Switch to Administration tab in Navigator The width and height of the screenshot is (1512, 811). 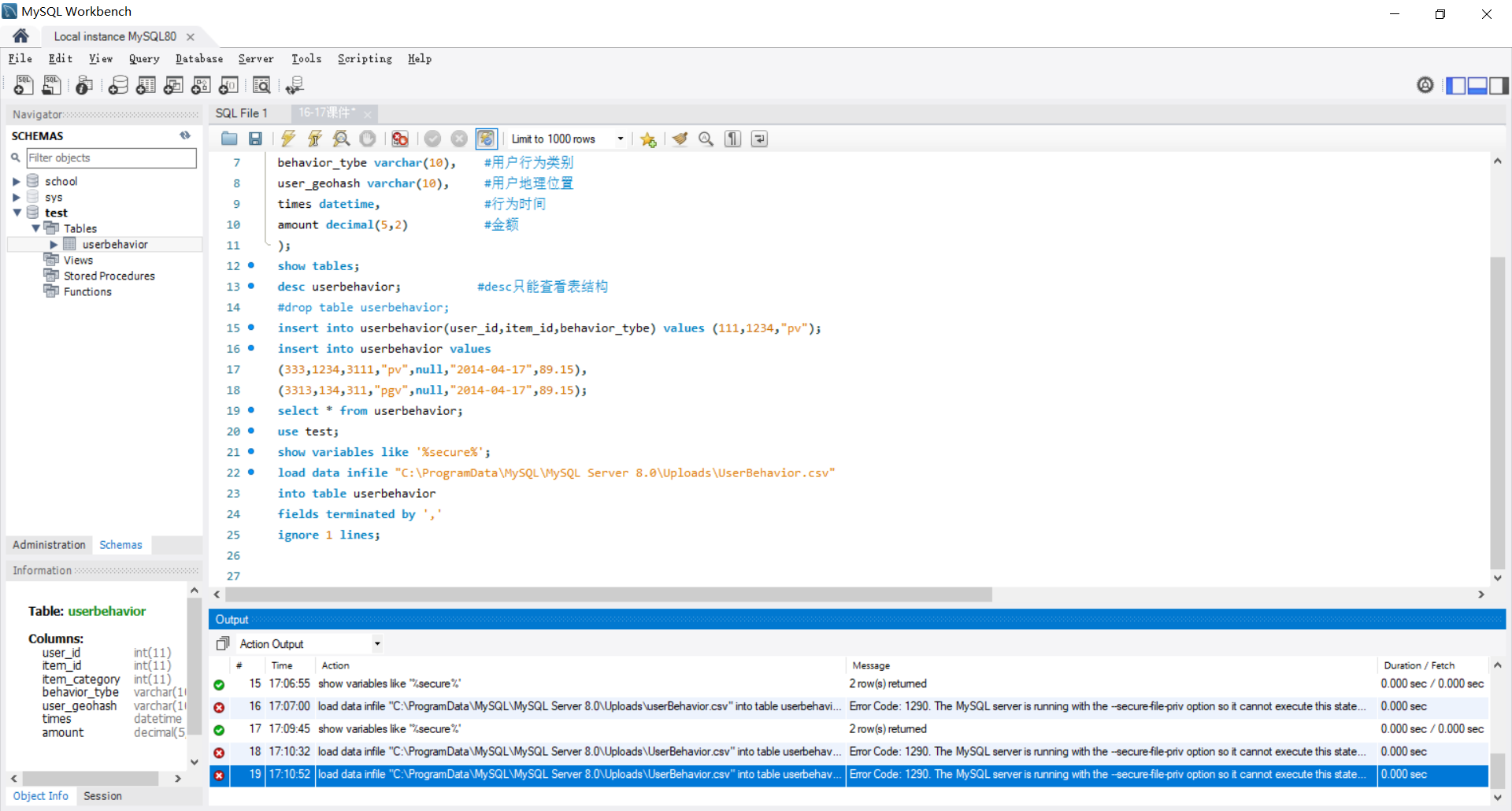pyautogui.click(x=49, y=545)
